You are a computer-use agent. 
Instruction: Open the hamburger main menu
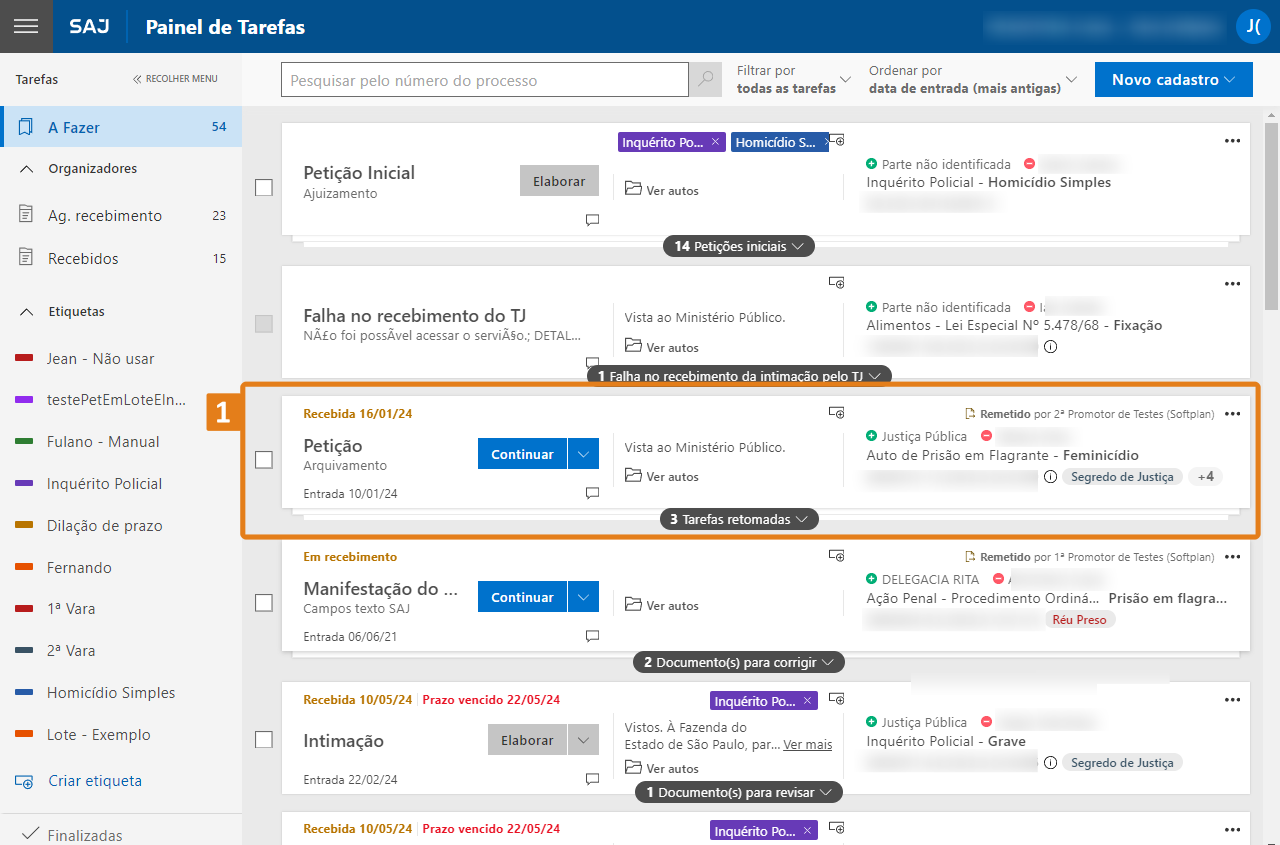(26, 26)
